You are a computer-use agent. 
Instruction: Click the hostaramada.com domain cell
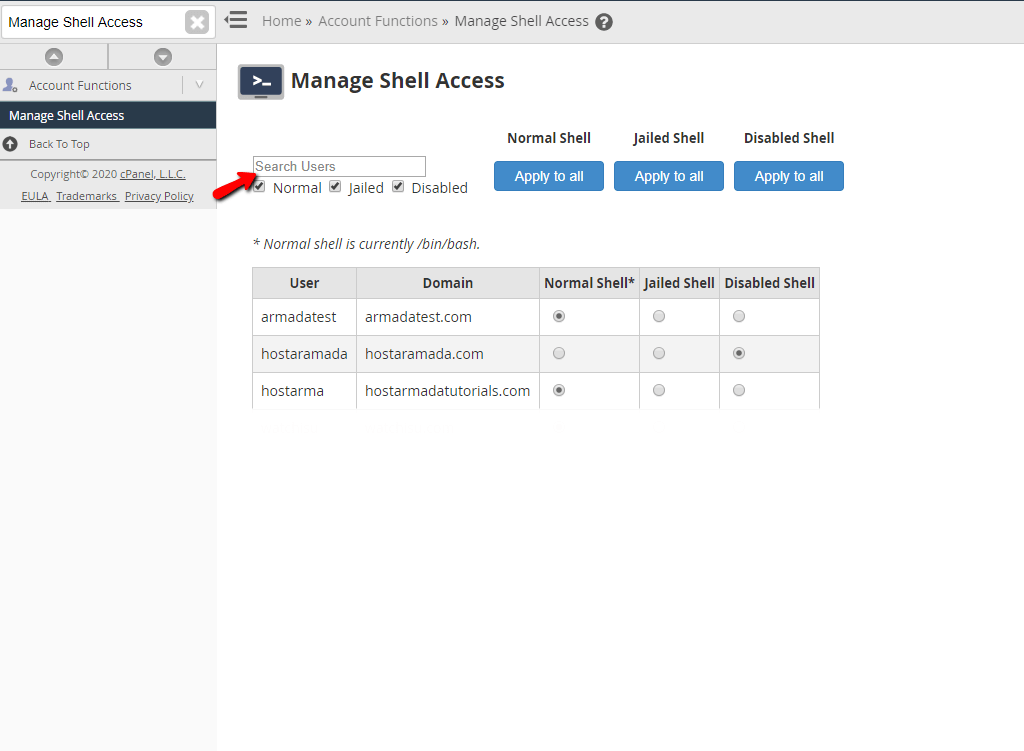tap(447, 354)
